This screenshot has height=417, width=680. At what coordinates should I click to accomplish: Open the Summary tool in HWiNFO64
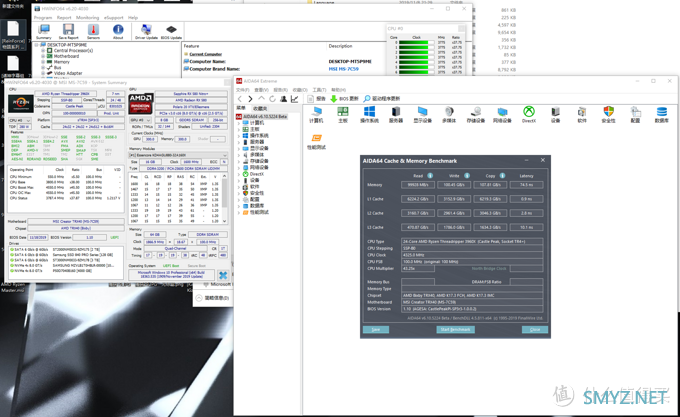(44, 32)
